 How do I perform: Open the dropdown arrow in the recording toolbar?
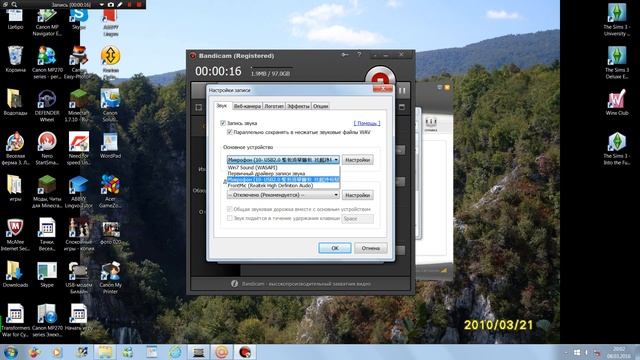click(x=102, y=4)
